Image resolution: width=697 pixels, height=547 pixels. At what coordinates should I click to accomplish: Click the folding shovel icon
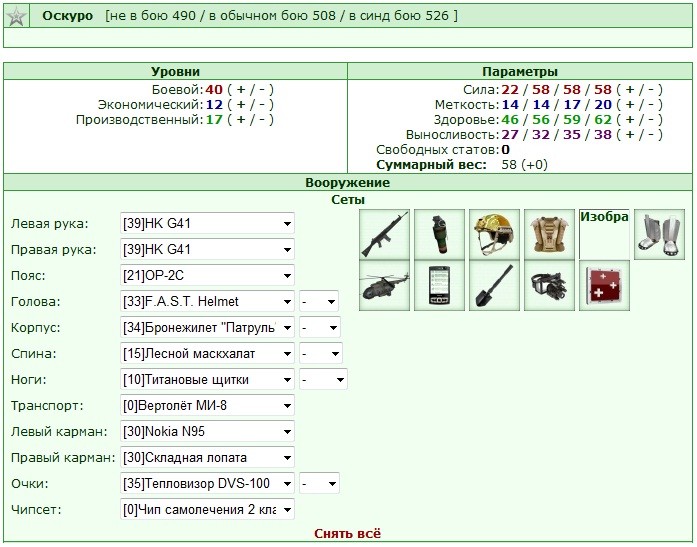pyautogui.click(x=494, y=286)
